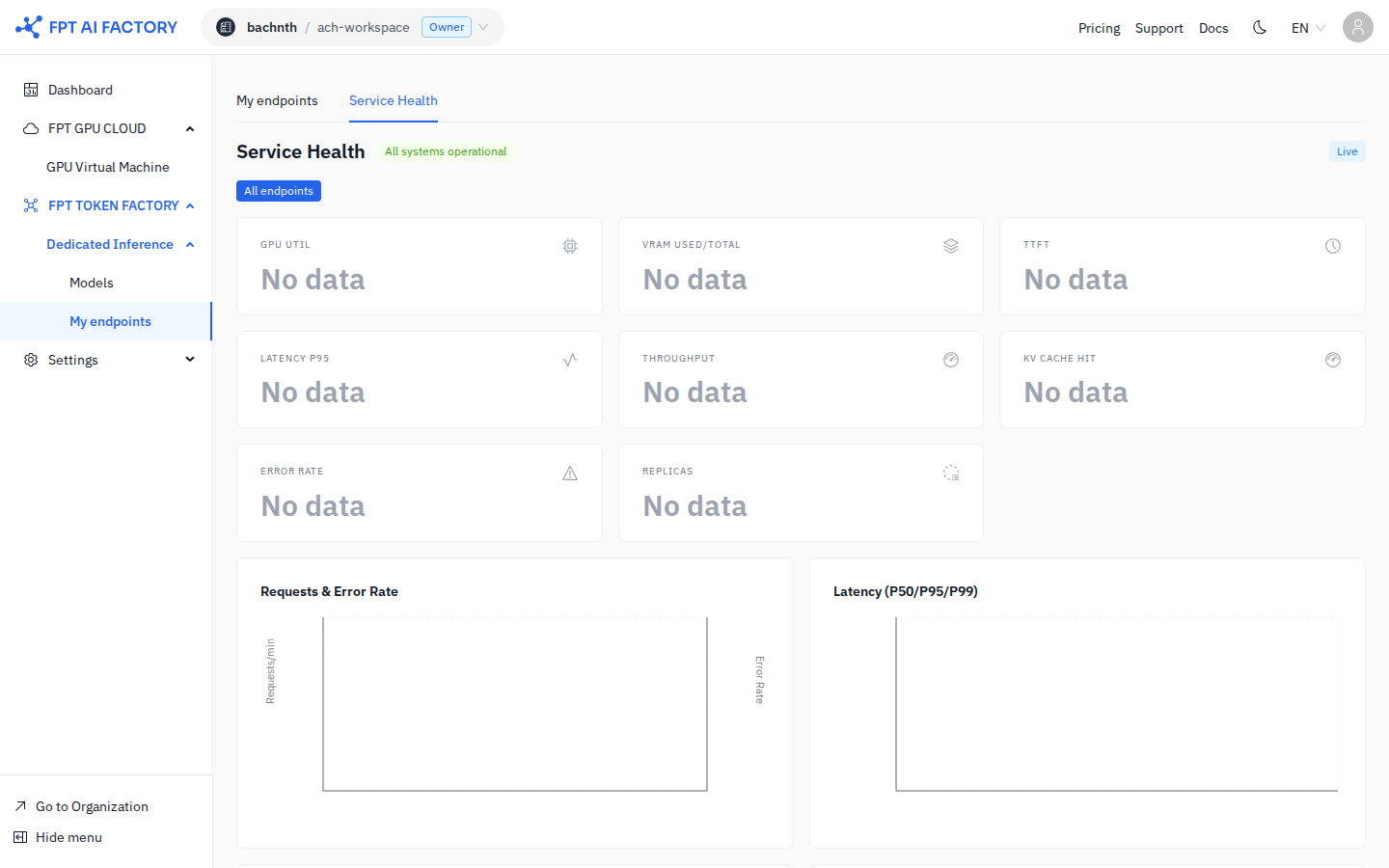Click the REPLICAS icon

coord(951,473)
